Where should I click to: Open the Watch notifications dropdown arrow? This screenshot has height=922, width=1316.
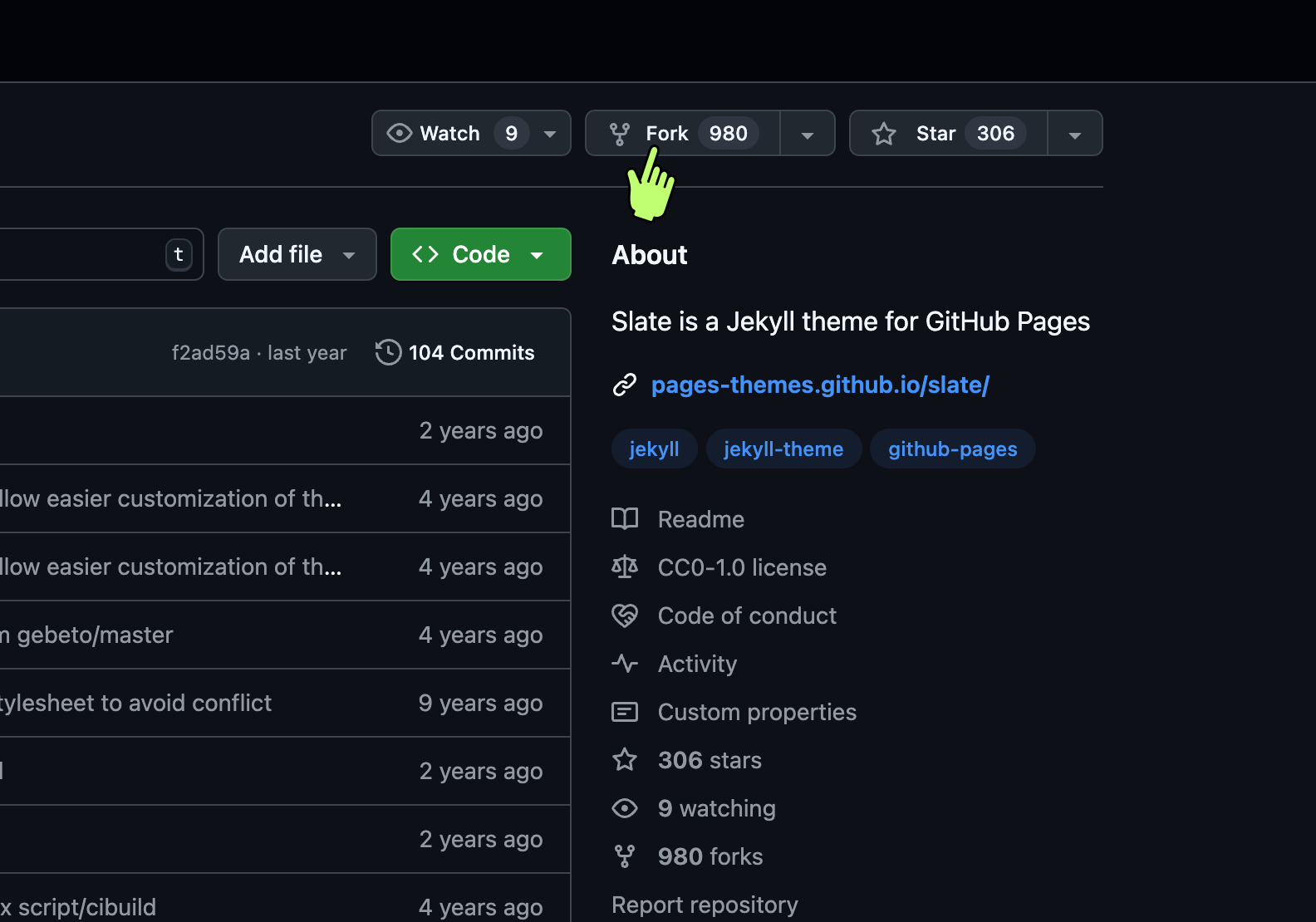[550, 134]
